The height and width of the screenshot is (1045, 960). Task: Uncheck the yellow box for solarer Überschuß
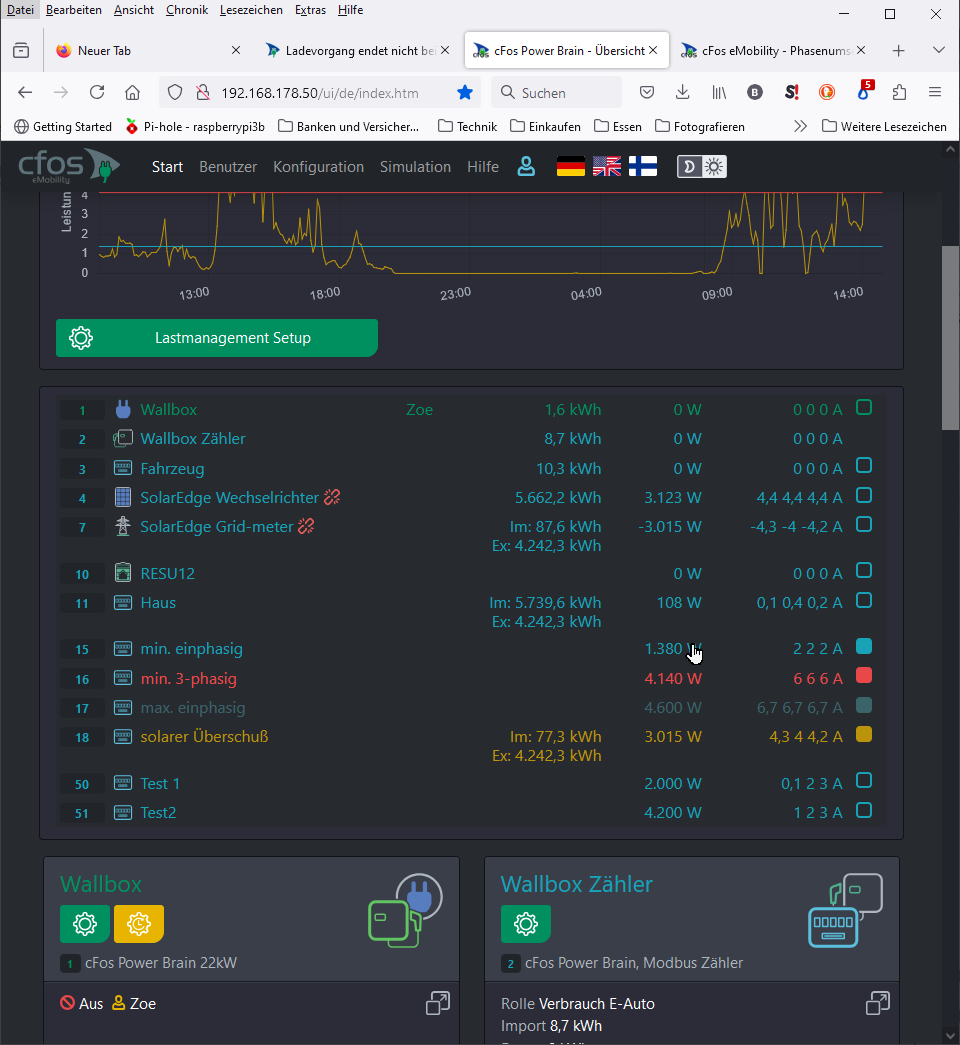click(864, 734)
